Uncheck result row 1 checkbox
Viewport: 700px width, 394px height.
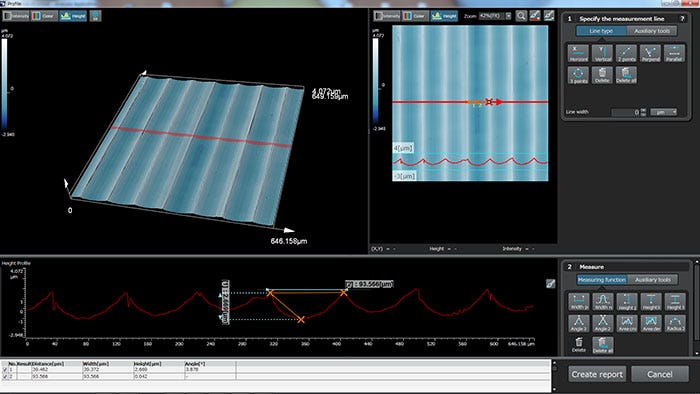pyautogui.click(x=5, y=370)
